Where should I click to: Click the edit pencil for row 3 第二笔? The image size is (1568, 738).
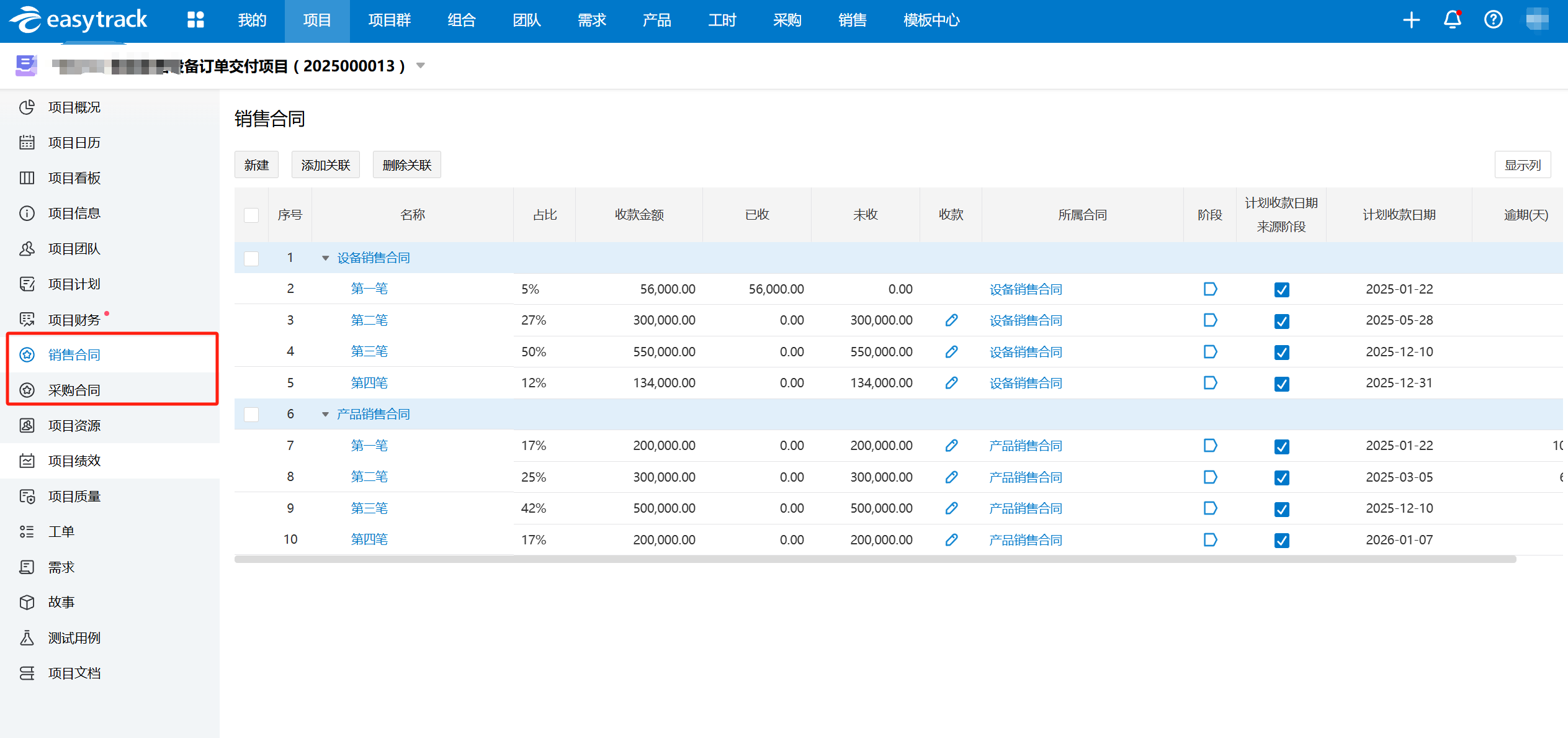951,320
